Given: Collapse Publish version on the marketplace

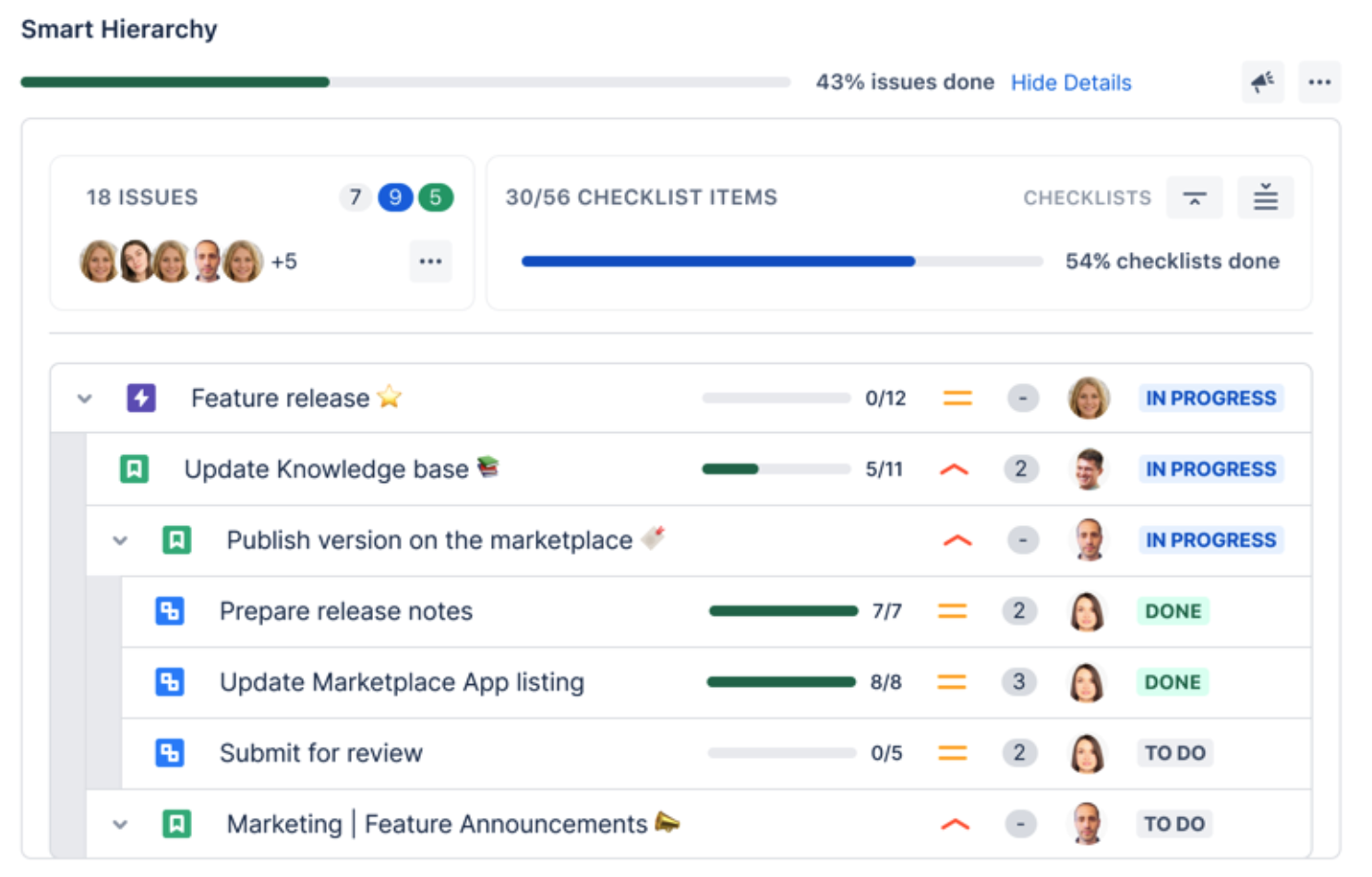Looking at the screenshot, I should coord(120,541).
